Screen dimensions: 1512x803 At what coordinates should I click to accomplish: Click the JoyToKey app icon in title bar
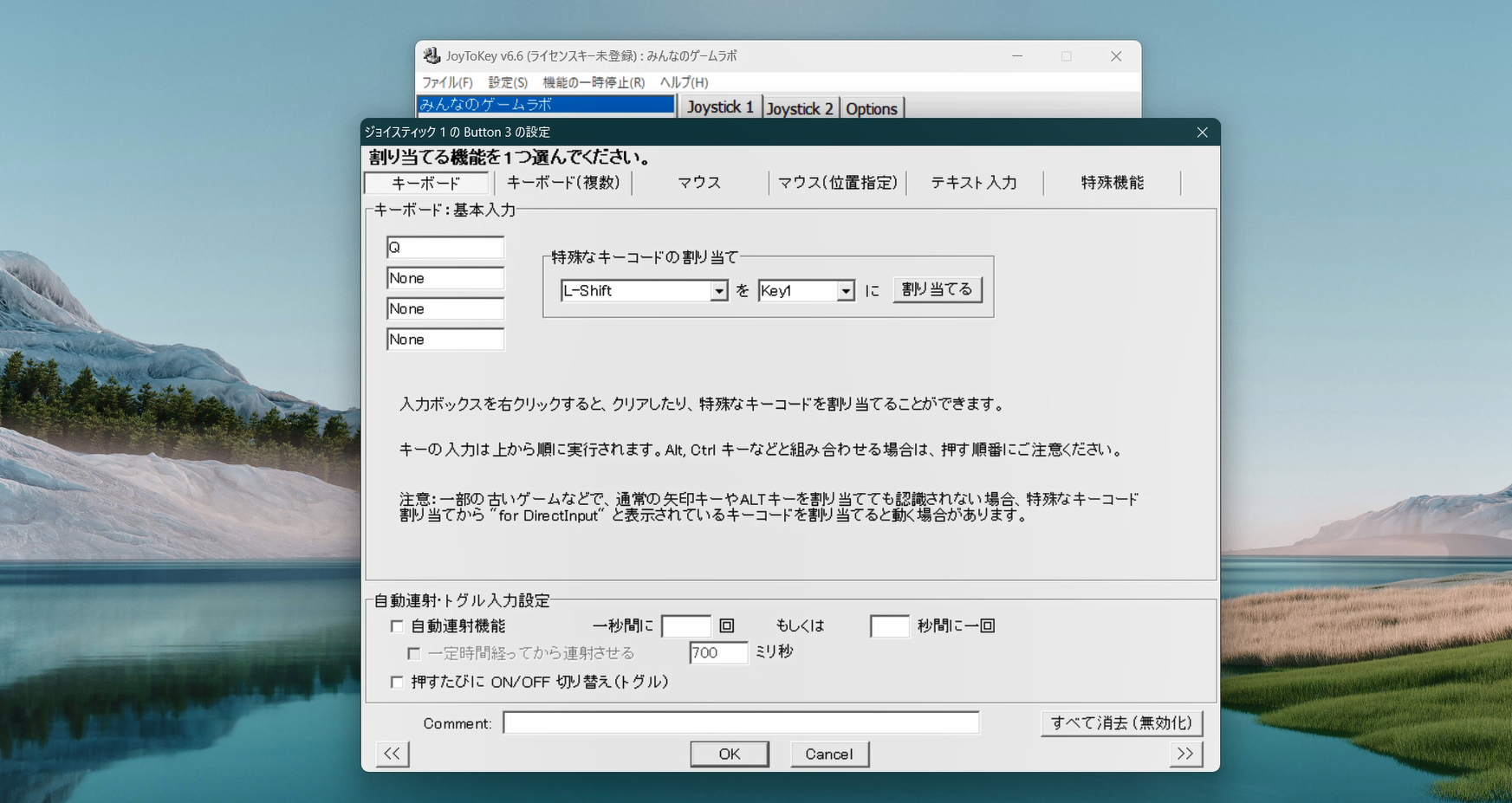click(432, 56)
